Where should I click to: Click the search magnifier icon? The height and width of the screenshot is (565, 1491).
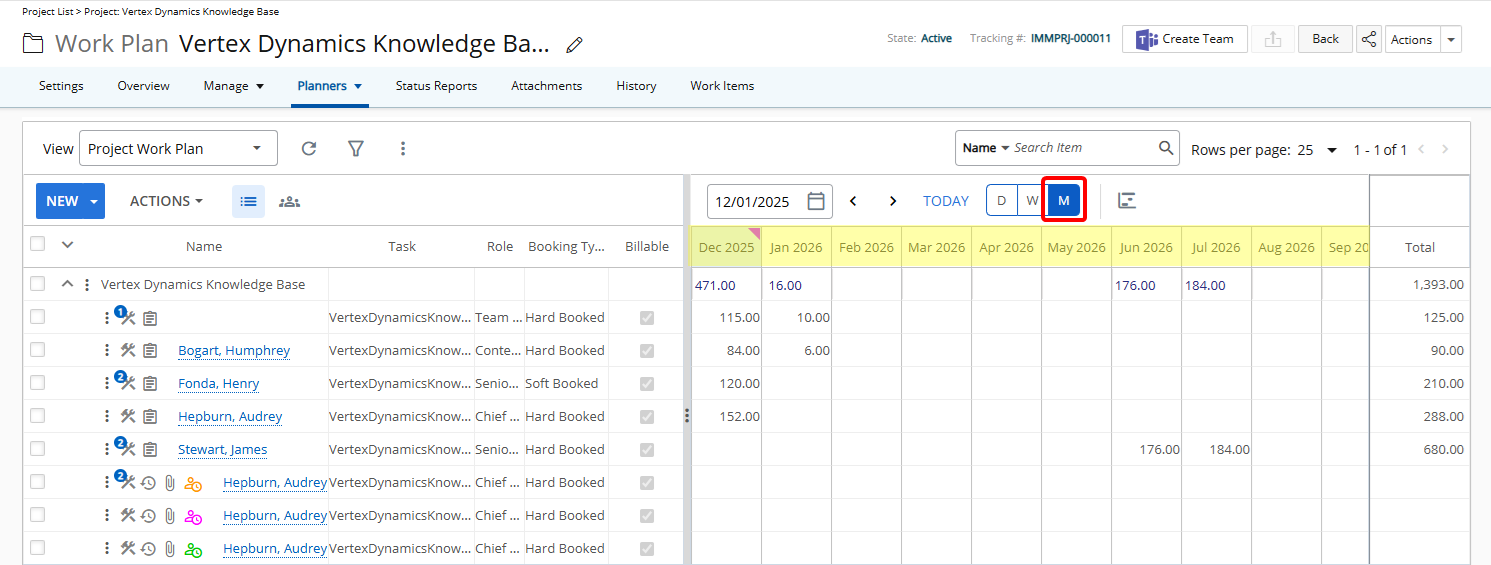coord(1166,148)
